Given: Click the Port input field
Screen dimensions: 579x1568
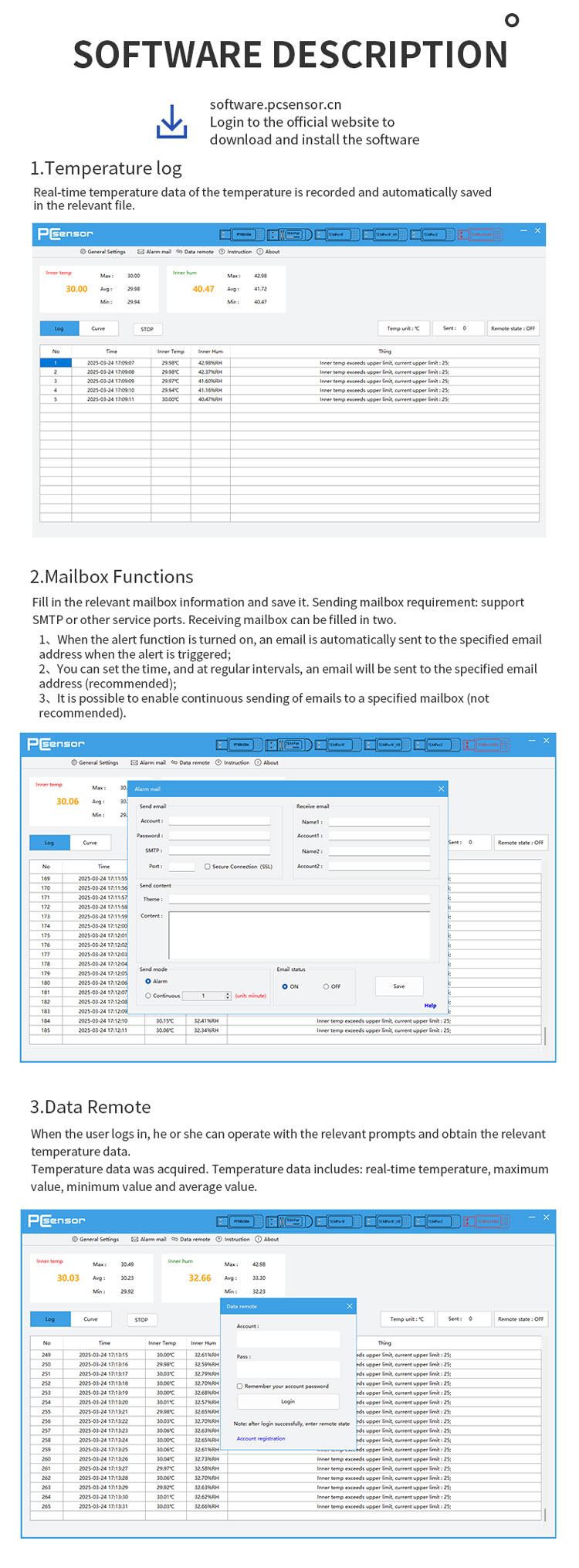Looking at the screenshot, I should coord(181,867).
